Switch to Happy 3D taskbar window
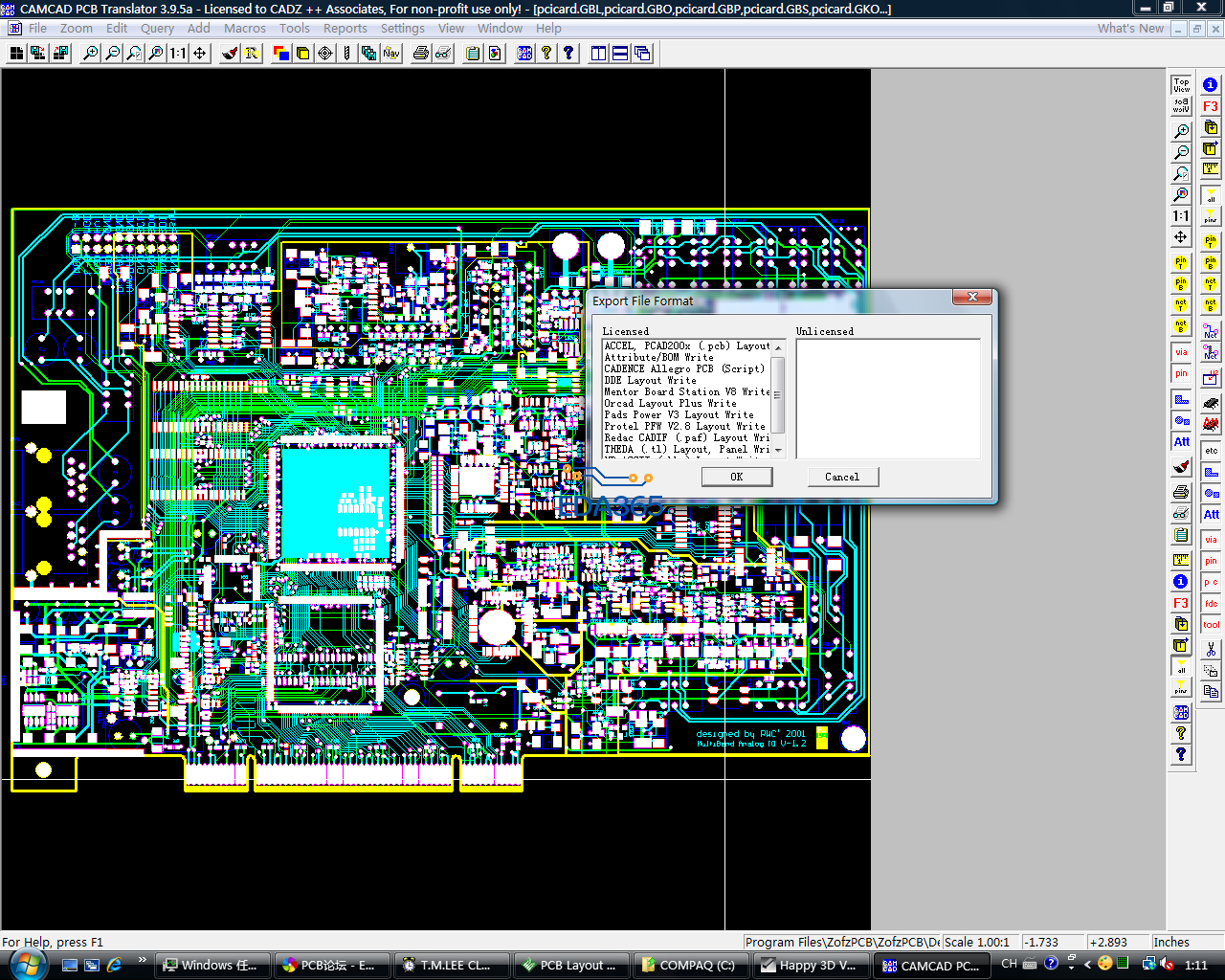Viewport: 1225px width, 980px height. coord(810,965)
